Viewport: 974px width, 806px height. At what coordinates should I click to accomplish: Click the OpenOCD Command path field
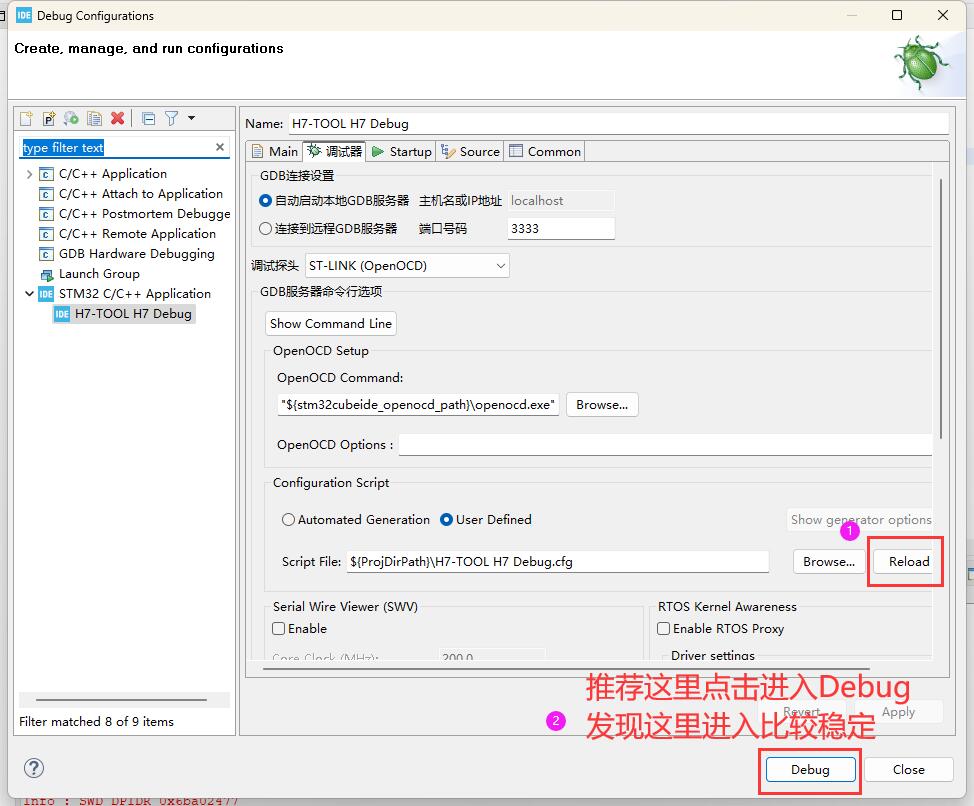(418, 405)
